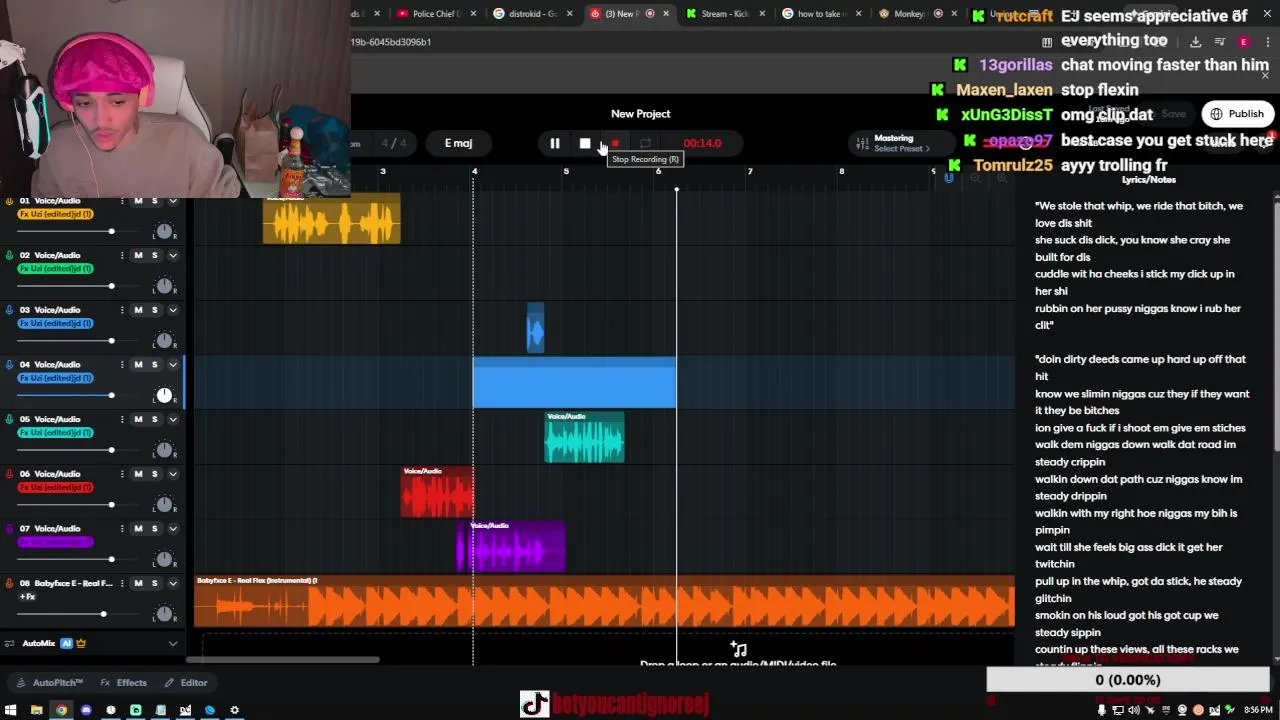1280x720 pixels.
Task: Open track 05 teal Fx Uzi preset tag
Action: pyautogui.click(x=56, y=433)
